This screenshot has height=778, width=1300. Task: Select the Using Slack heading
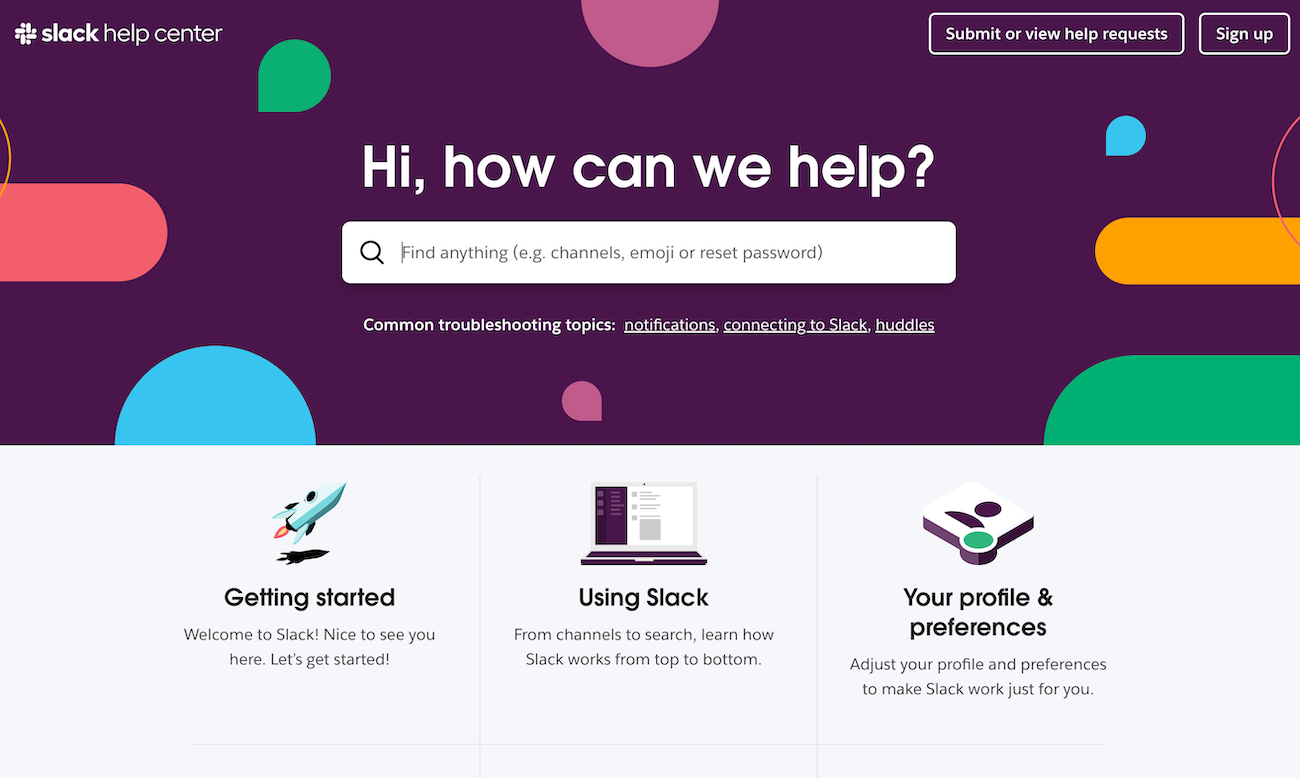[x=644, y=597]
